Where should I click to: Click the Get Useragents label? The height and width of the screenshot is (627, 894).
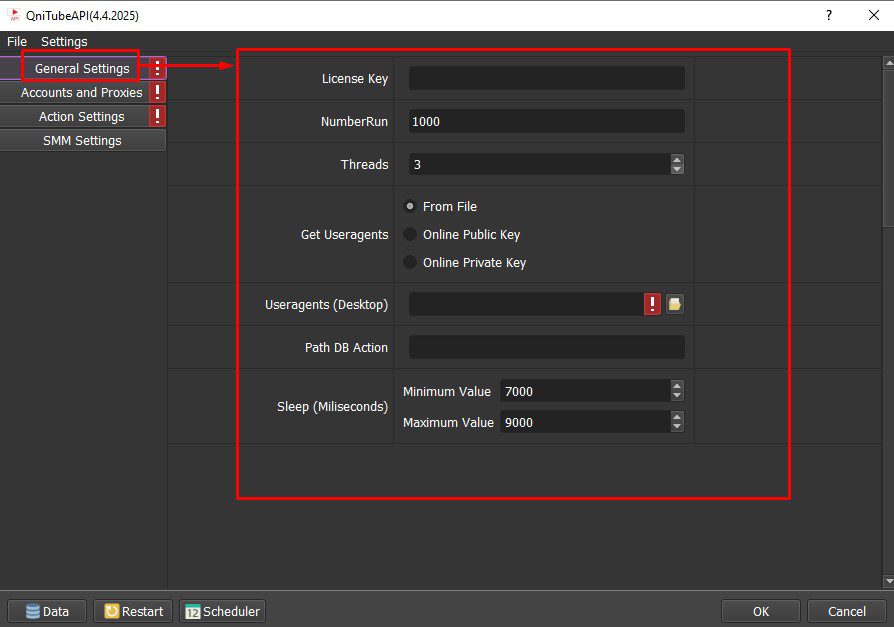click(x=344, y=235)
